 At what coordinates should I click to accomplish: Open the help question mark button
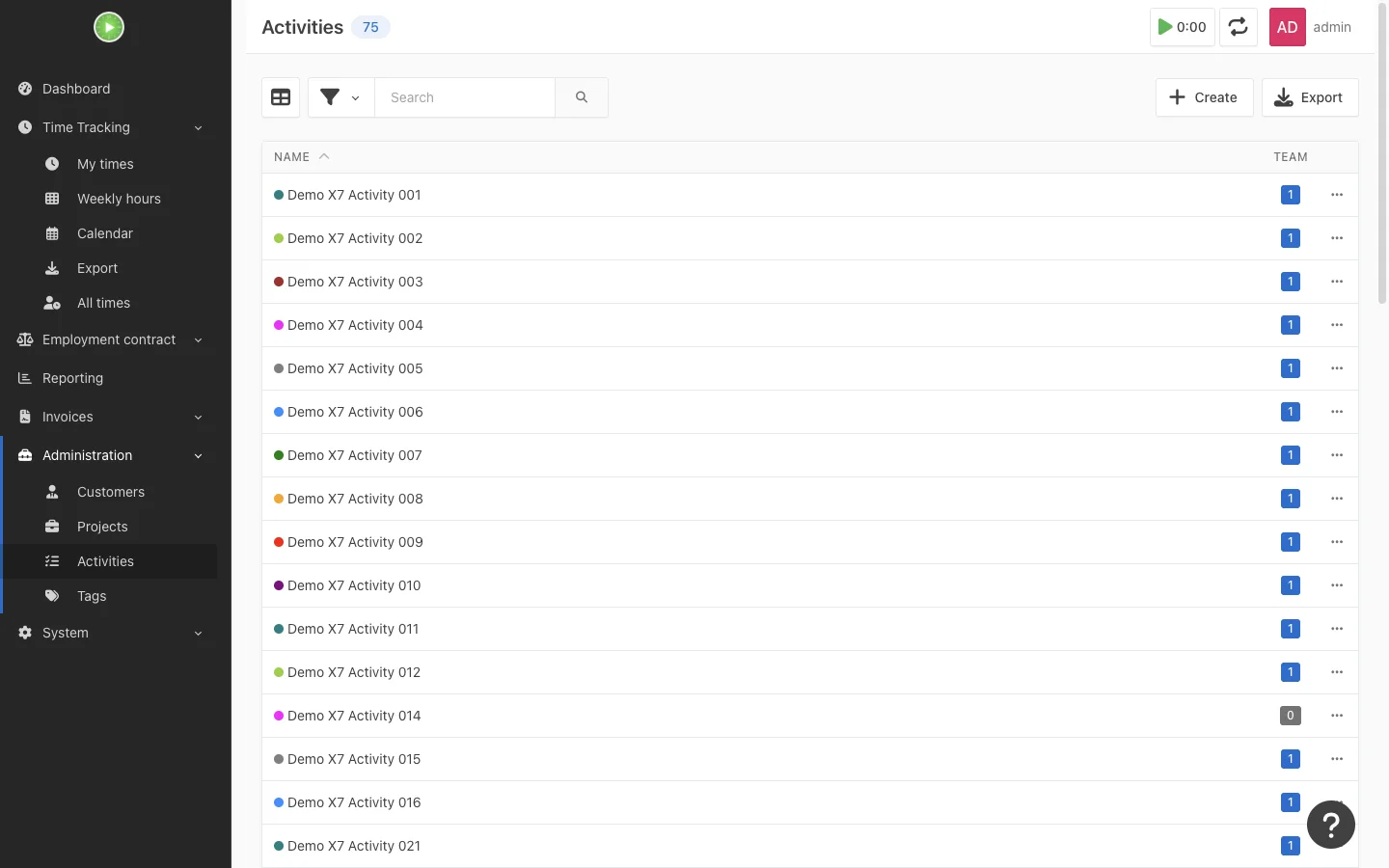click(1331, 825)
